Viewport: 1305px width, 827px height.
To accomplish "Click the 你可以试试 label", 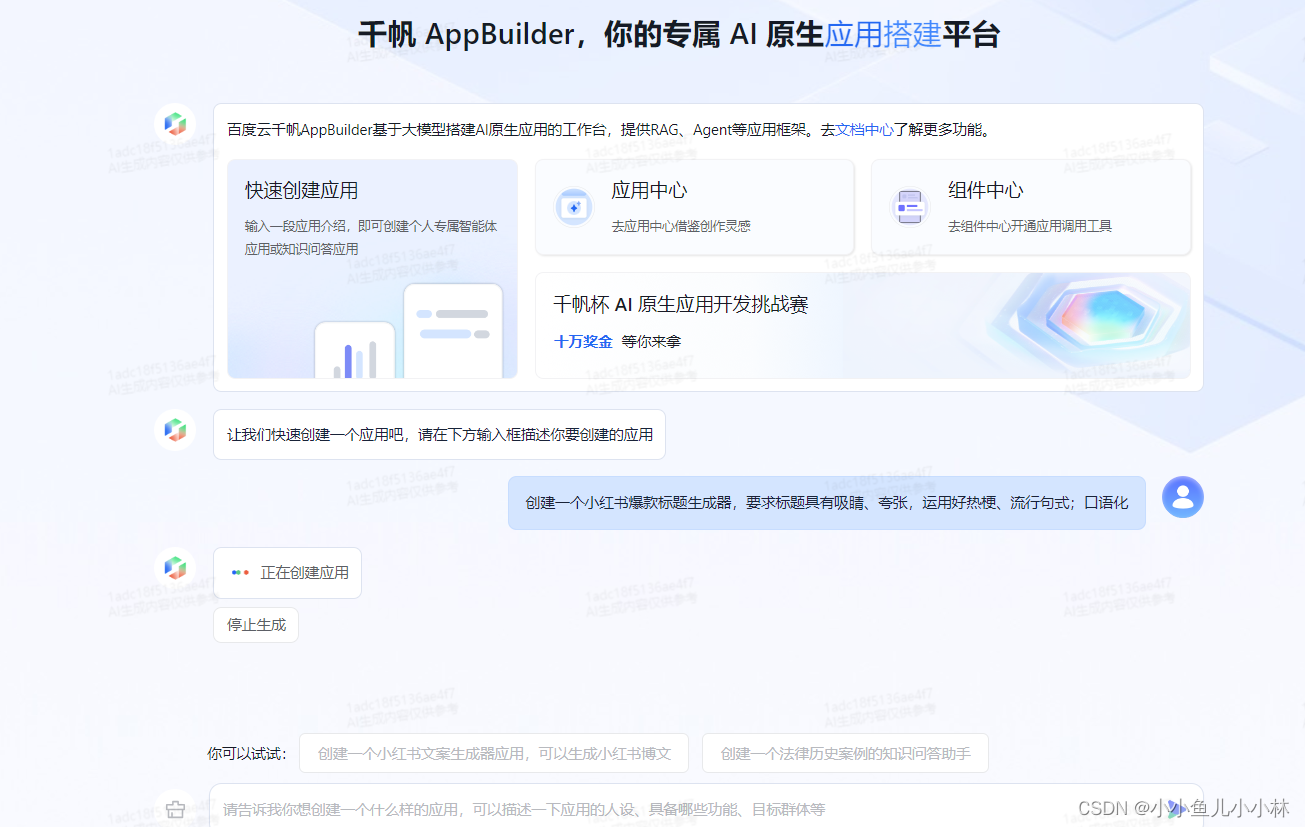I will coord(247,753).
